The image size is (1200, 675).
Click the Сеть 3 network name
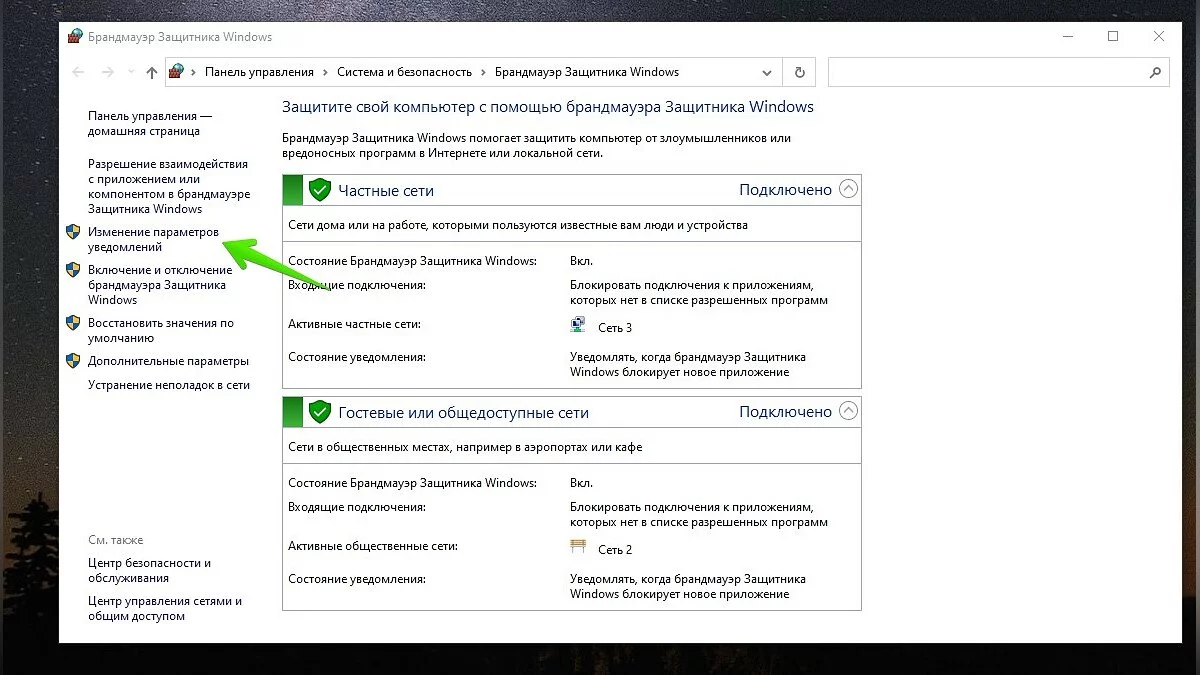(x=615, y=328)
